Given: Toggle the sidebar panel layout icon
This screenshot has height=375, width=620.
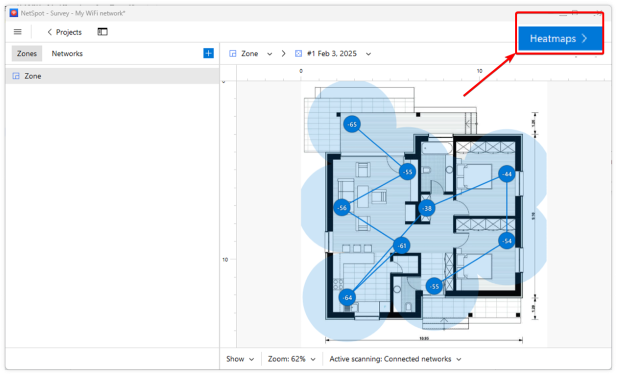Looking at the screenshot, I should point(102,32).
